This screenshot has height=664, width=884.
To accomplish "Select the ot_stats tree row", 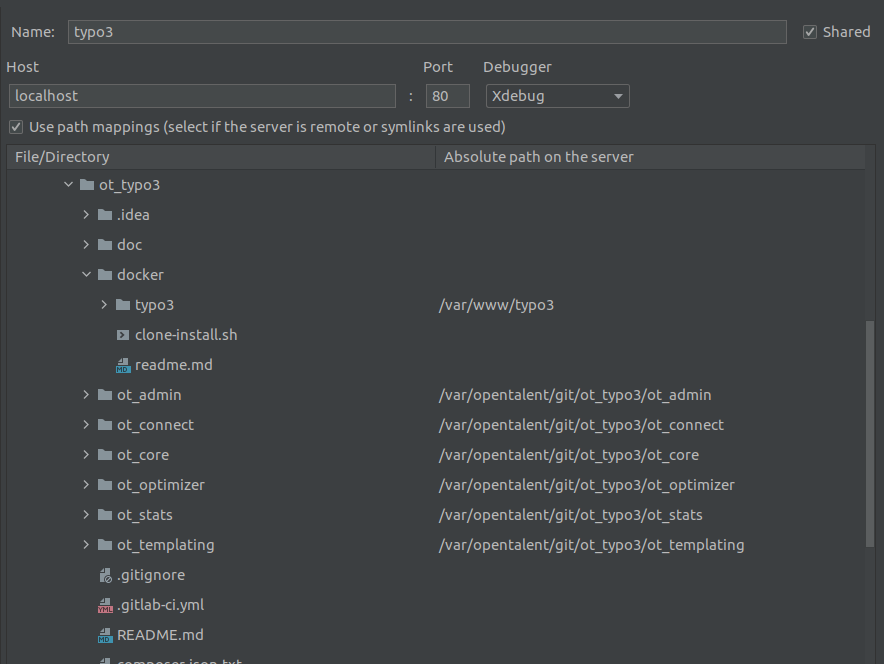I will coord(143,514).
